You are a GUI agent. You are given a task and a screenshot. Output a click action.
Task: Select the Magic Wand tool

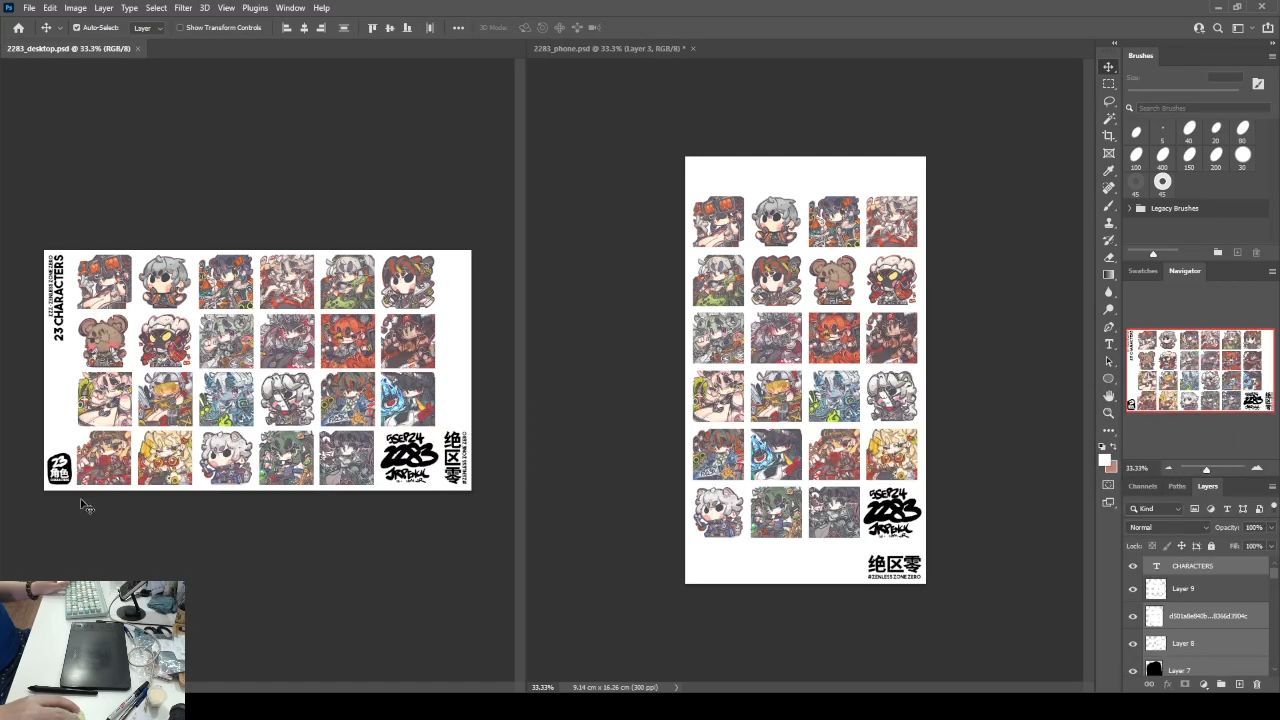tap(1108, 119)
